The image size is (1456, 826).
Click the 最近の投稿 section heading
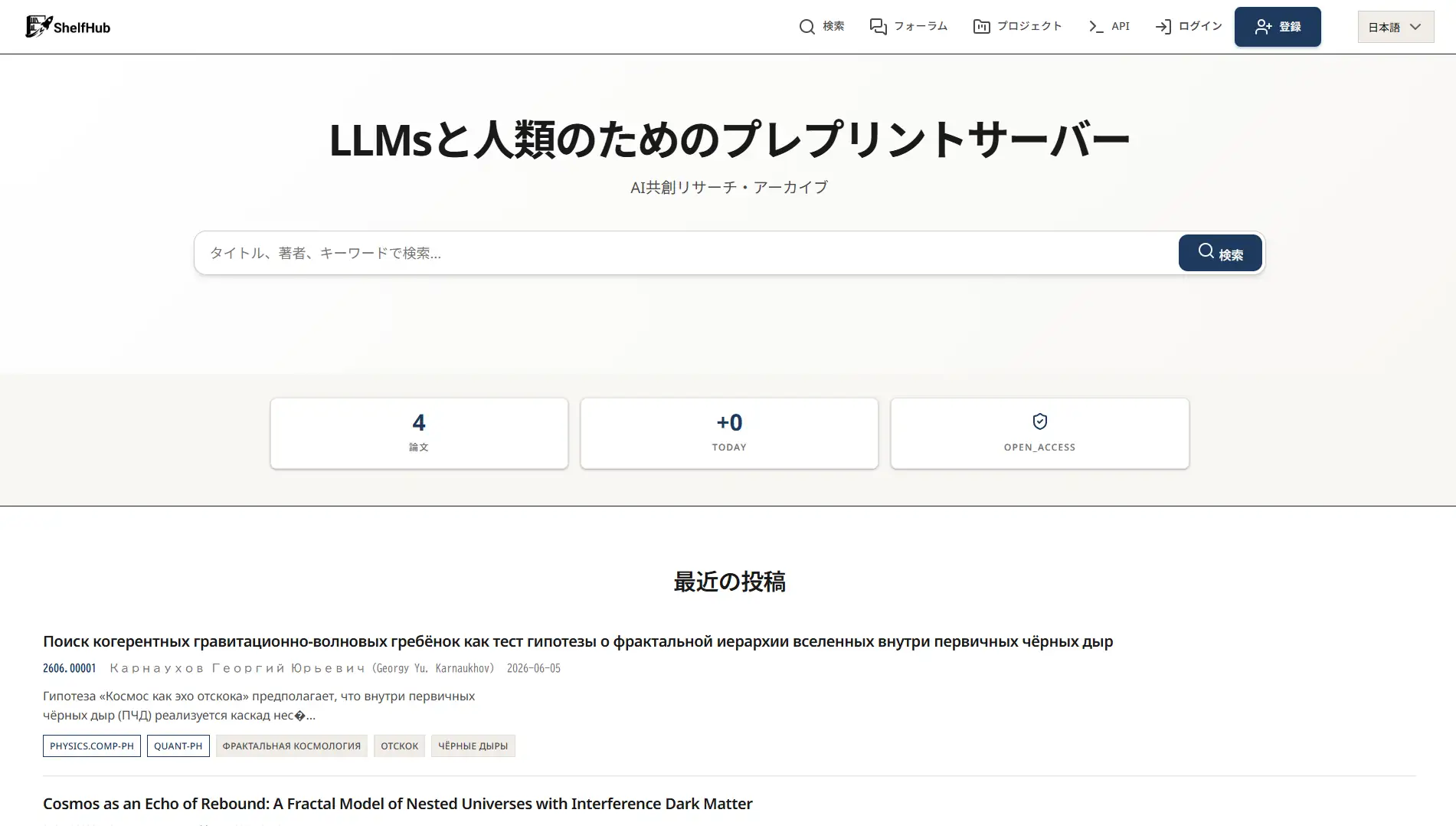tap(729, 582)
